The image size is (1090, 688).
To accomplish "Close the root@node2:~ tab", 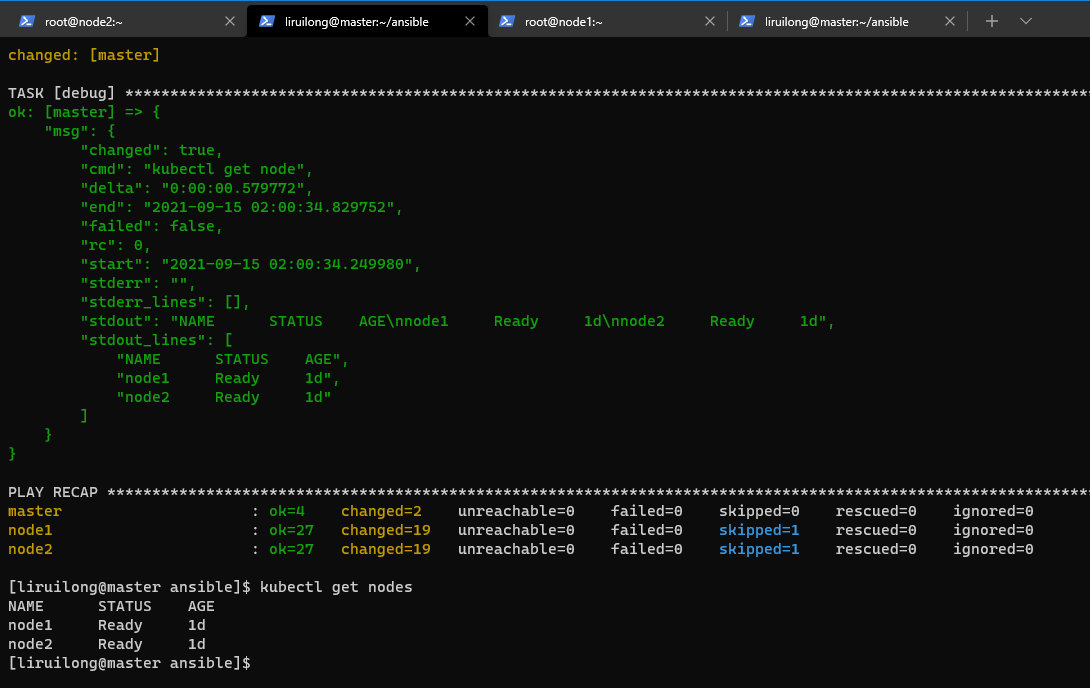I will pos(230,22).
